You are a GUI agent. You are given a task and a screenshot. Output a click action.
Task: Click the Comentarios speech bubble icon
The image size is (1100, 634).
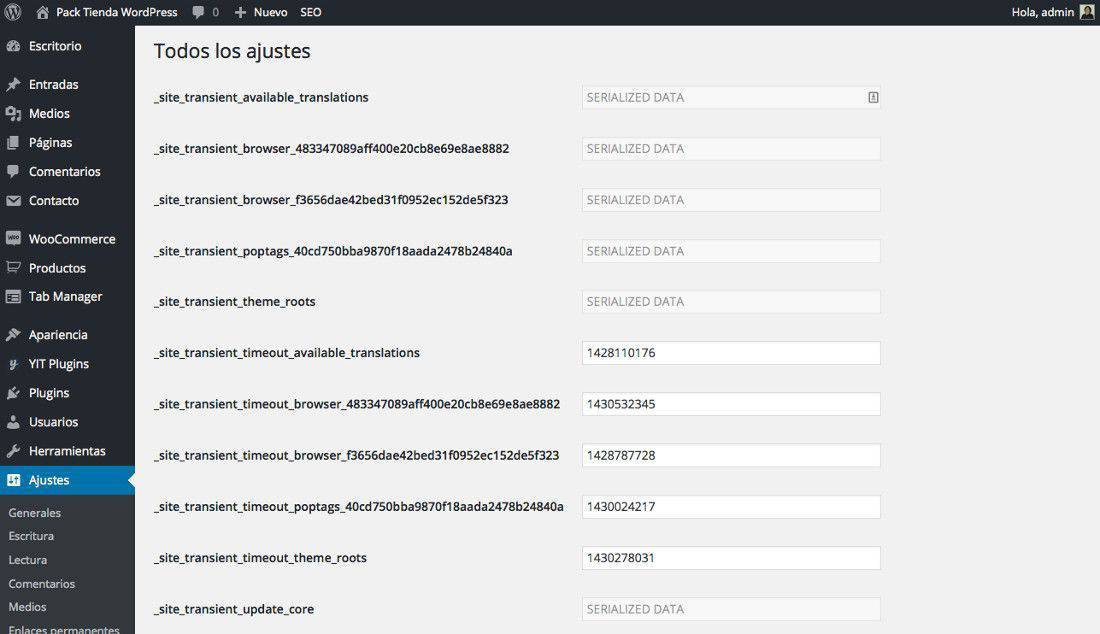point(13,171)
